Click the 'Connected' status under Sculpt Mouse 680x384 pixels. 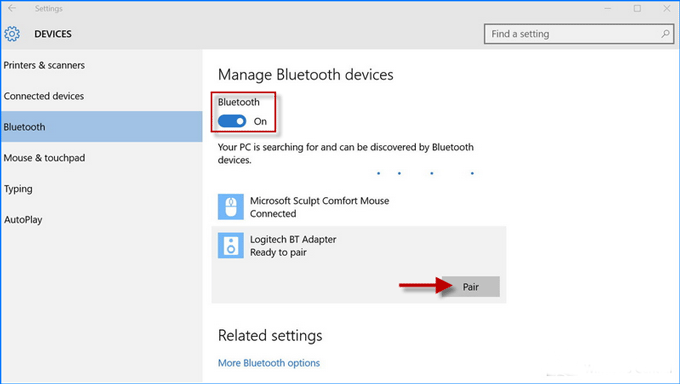[273, 214]
